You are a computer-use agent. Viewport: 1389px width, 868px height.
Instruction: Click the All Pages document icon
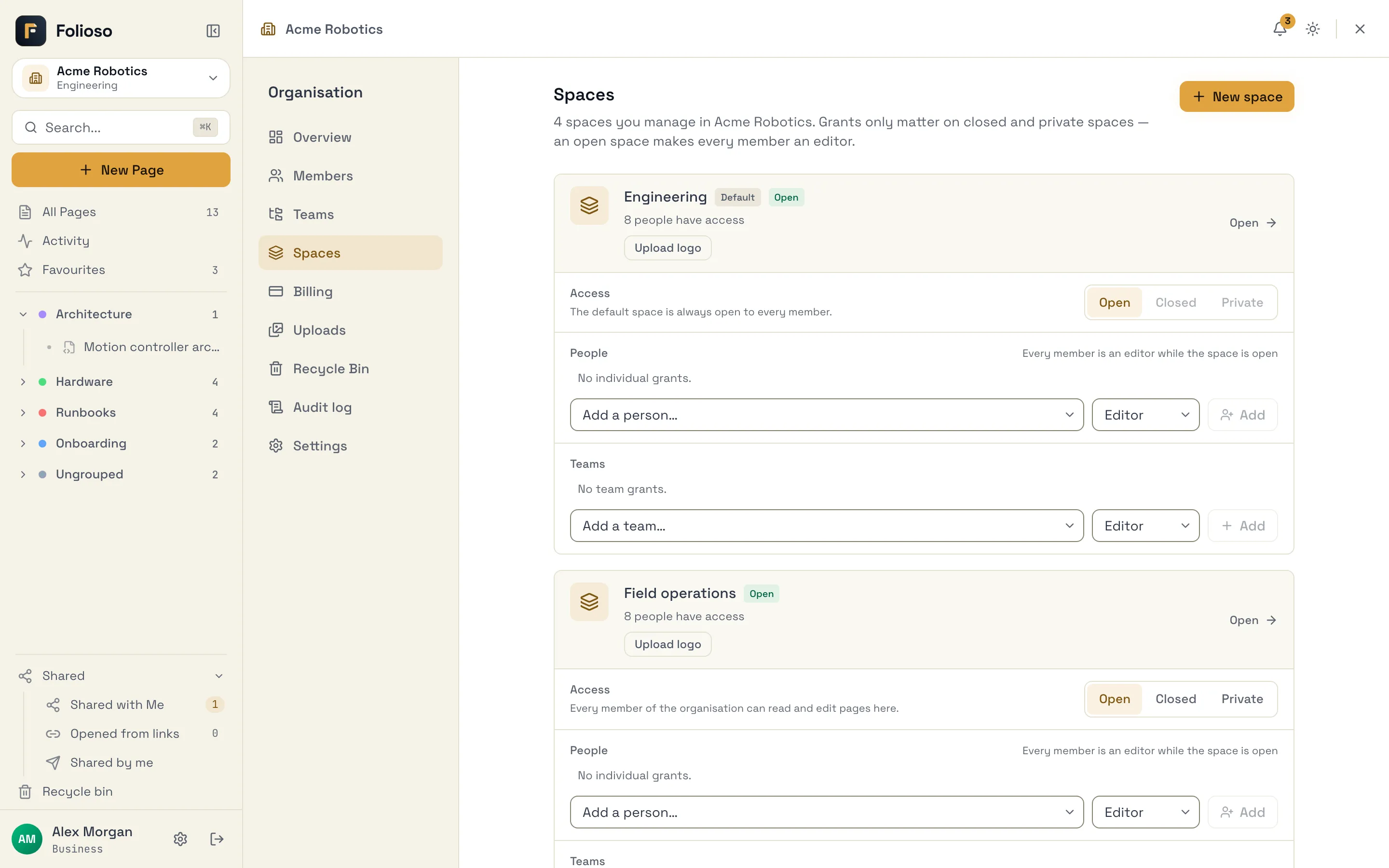(25, 212)
